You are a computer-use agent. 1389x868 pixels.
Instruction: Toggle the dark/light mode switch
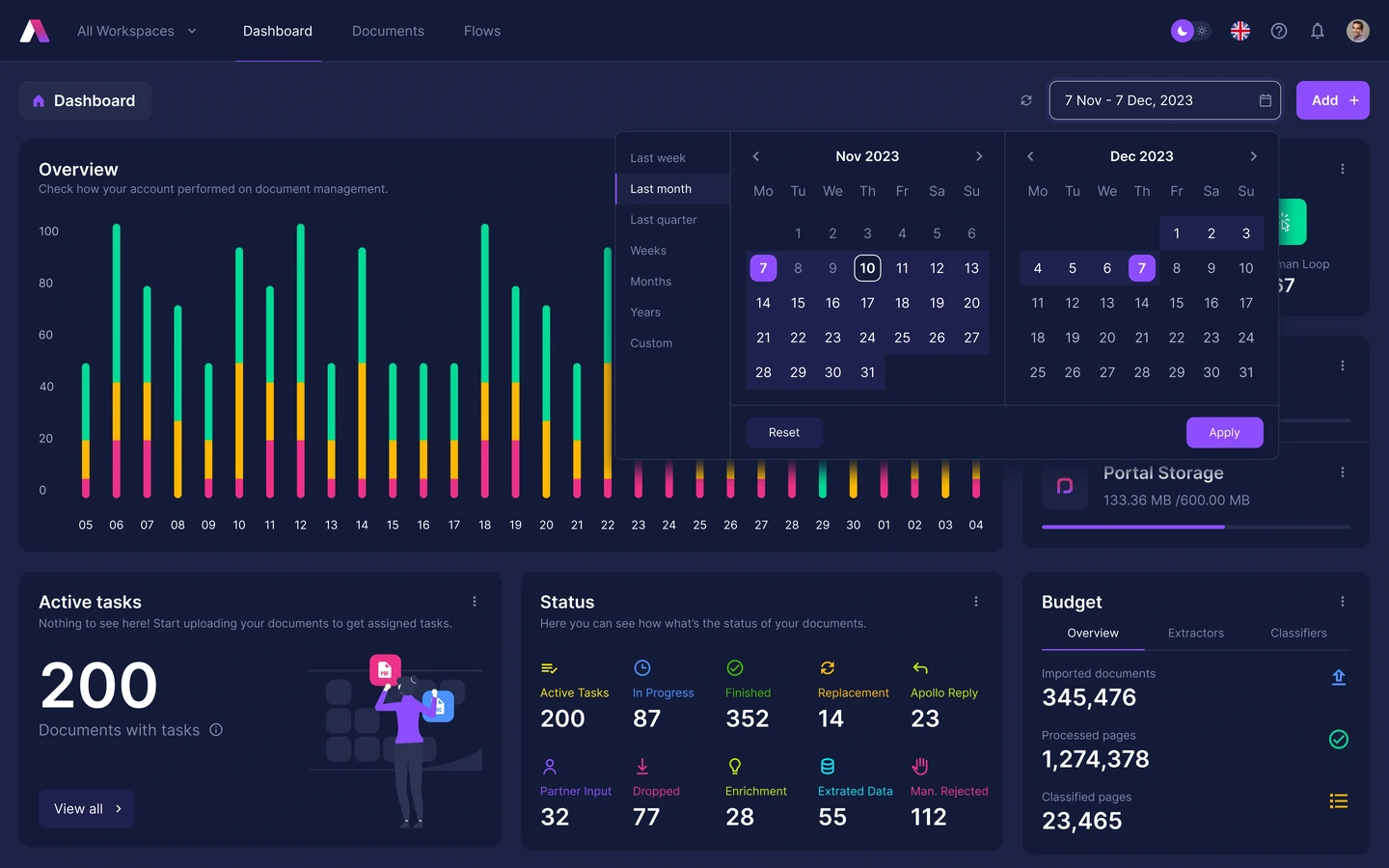click(1190, 31)
